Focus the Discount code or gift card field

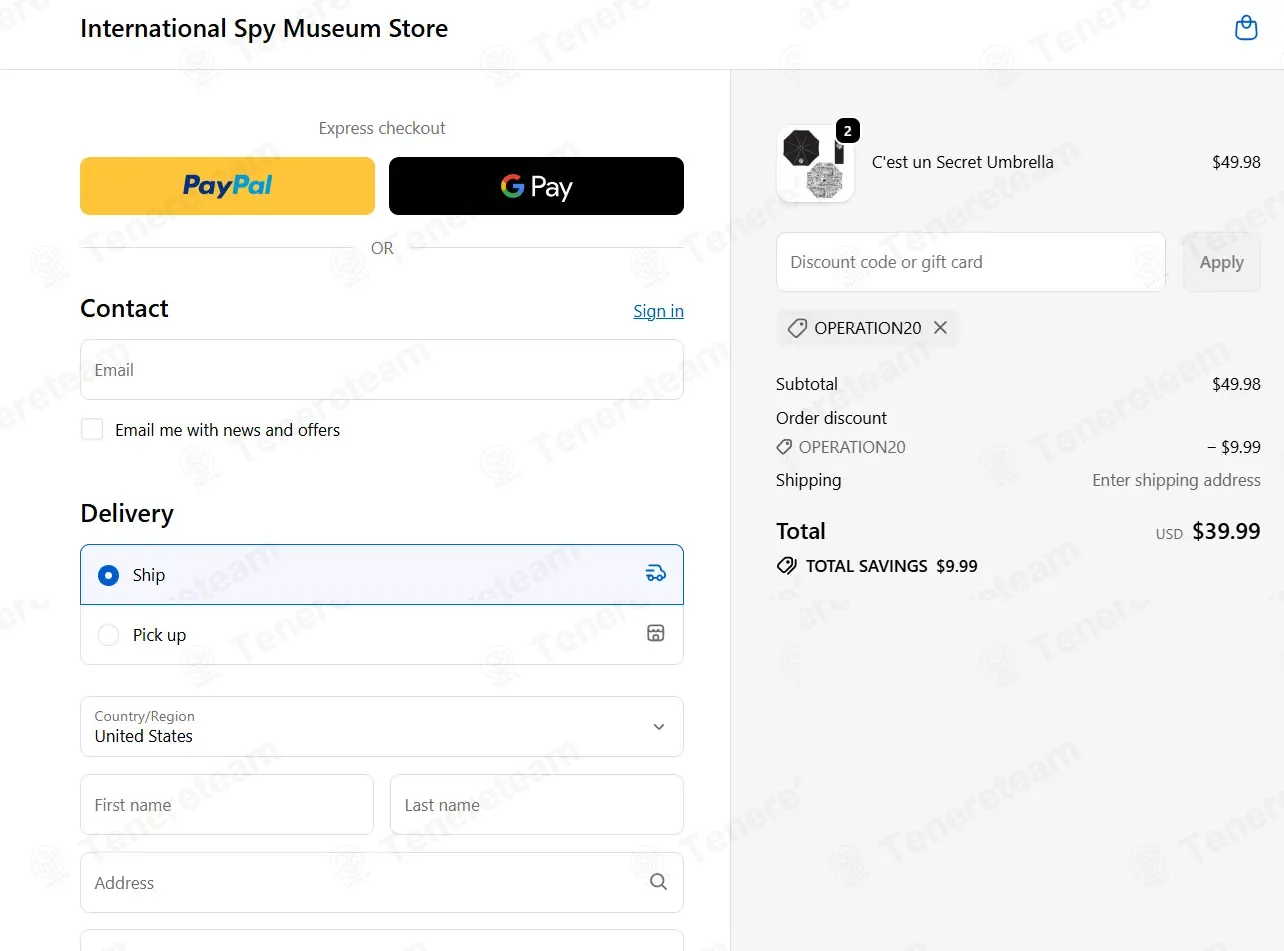click(971, 262)
